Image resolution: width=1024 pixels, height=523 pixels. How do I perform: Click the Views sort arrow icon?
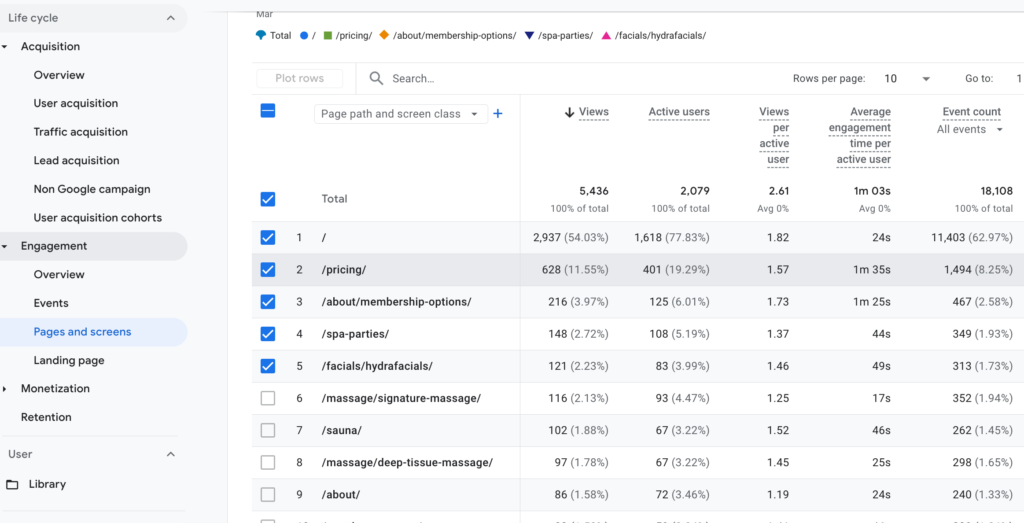[569, 113]
